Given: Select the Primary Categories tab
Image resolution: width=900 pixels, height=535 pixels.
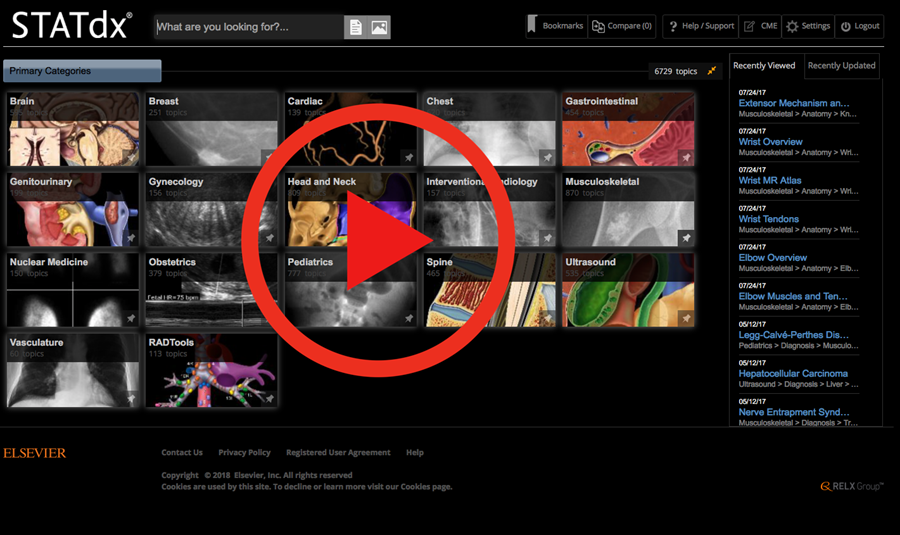Looking at the screenshot, I should [x=82, y=71].
